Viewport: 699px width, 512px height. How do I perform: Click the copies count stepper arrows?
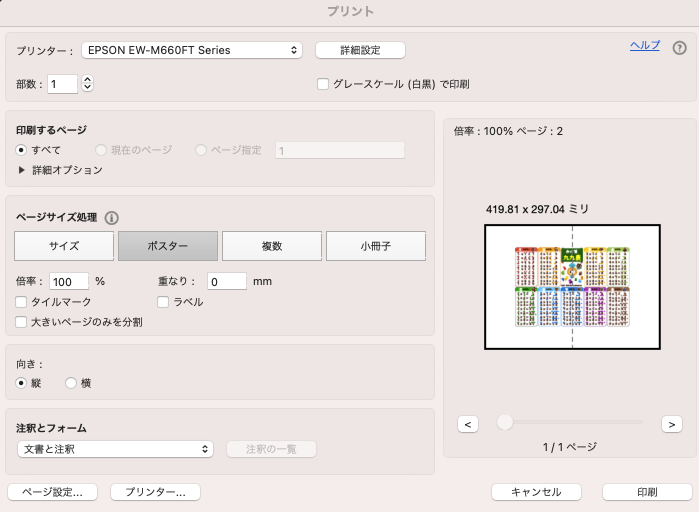click(x=87, y=84)
